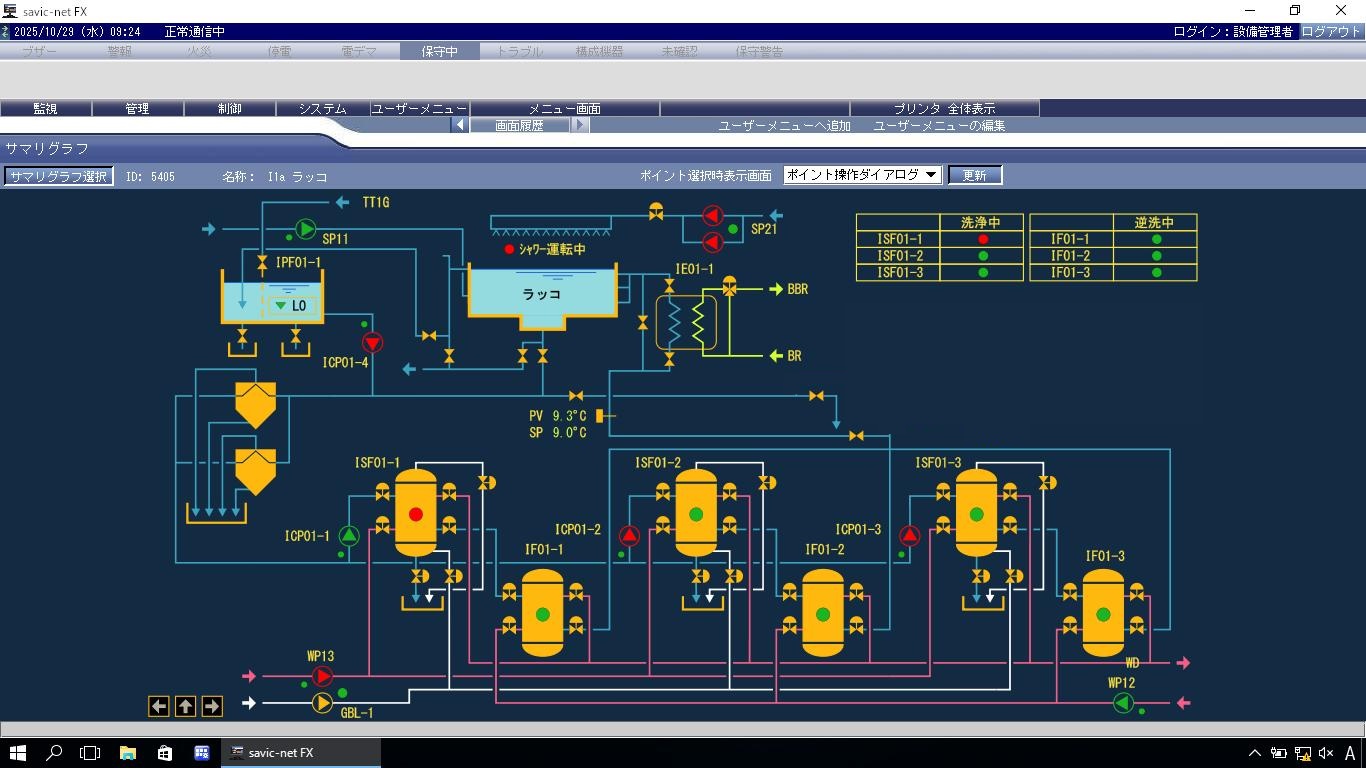Click the yellow left arrow navigation icon
Image resolution: width=1366 pixels, height=768 pixels.
159,706
